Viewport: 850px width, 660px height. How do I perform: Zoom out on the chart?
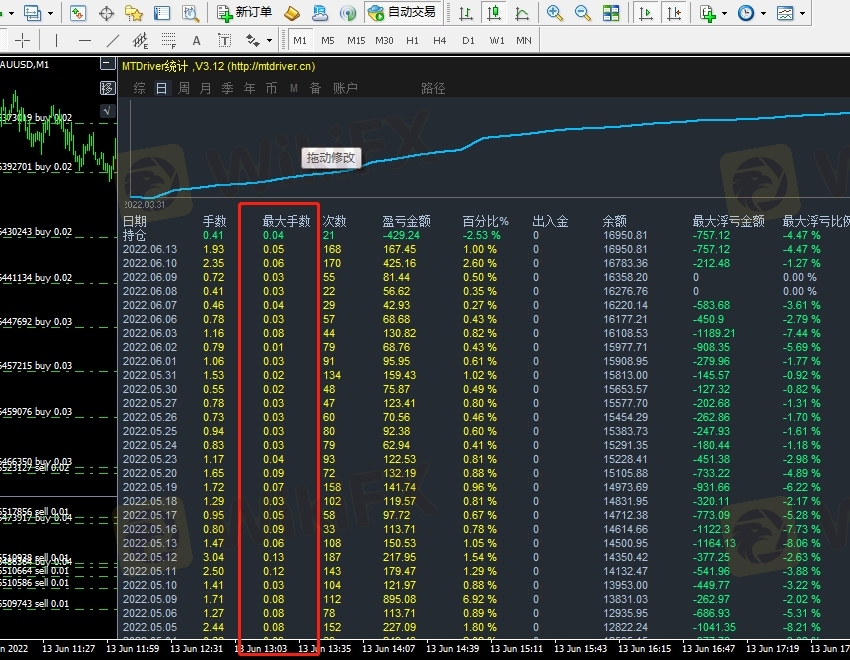(x=581, y=13)
